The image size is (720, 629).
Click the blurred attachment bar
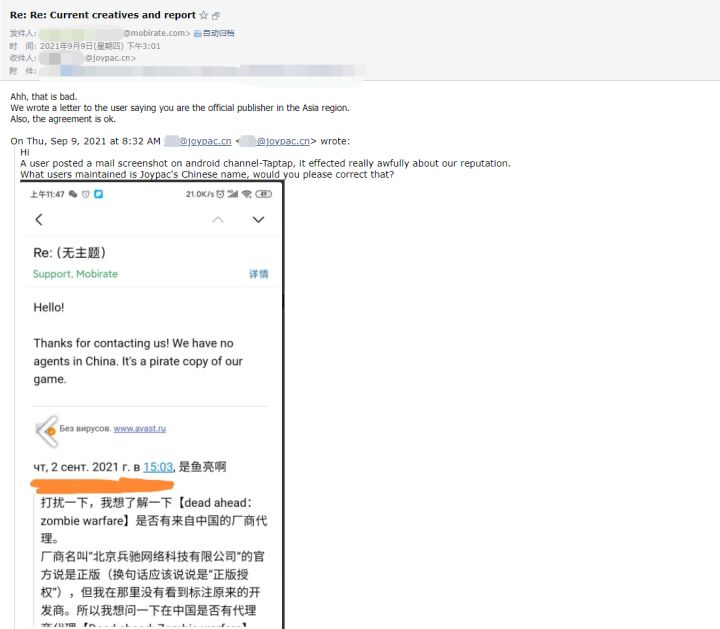pos(201,71)
